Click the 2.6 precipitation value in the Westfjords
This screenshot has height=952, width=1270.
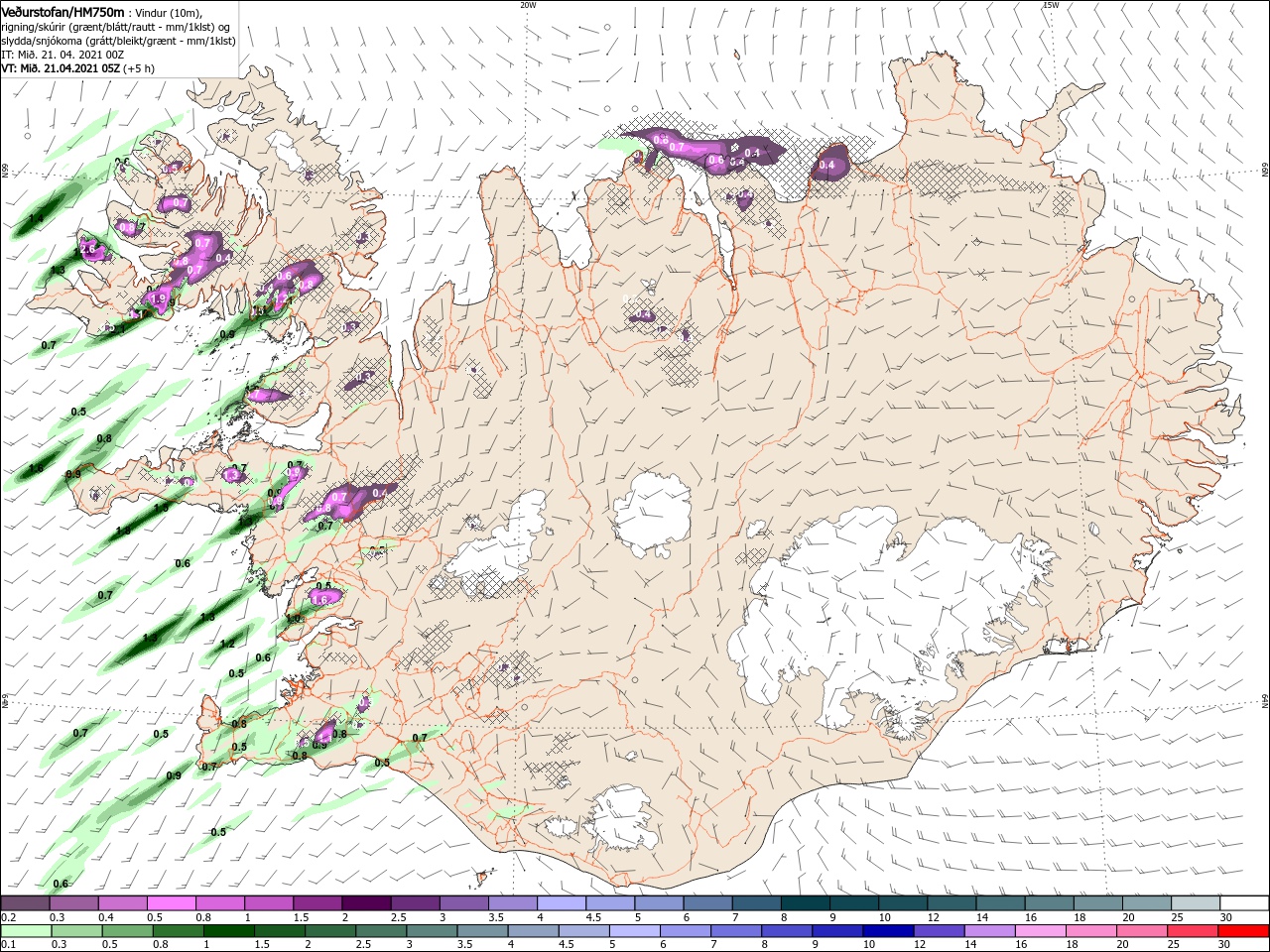click(x=87, y=249)
